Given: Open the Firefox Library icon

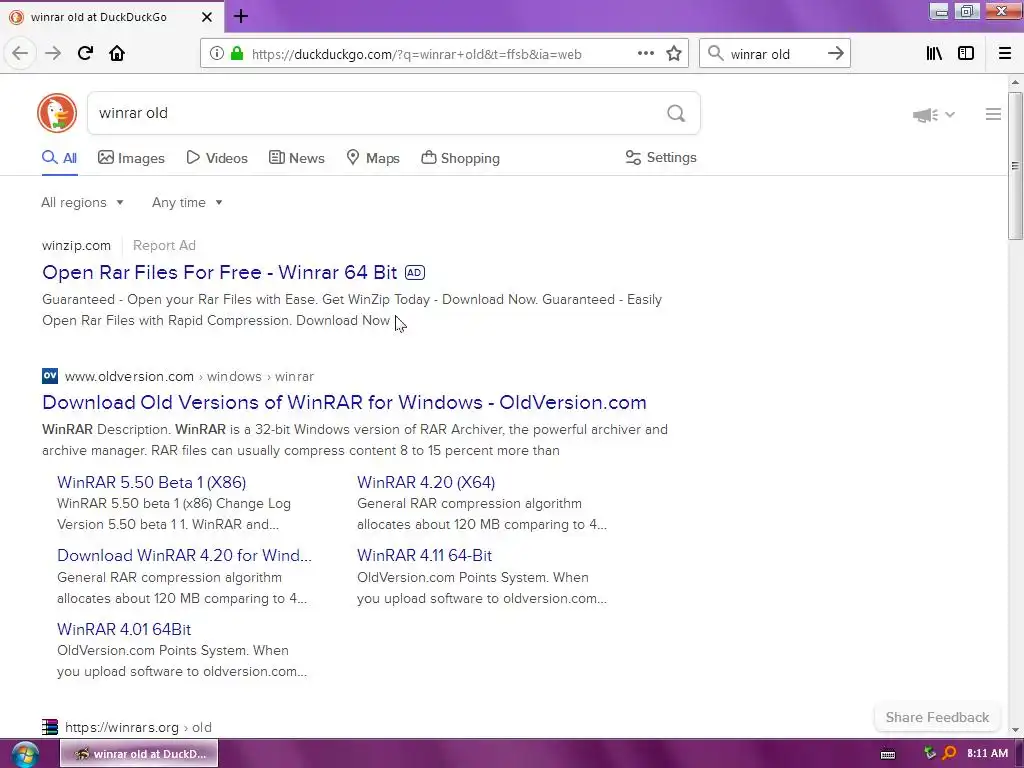Looking at the screenshot, I should tap(935, 54).
